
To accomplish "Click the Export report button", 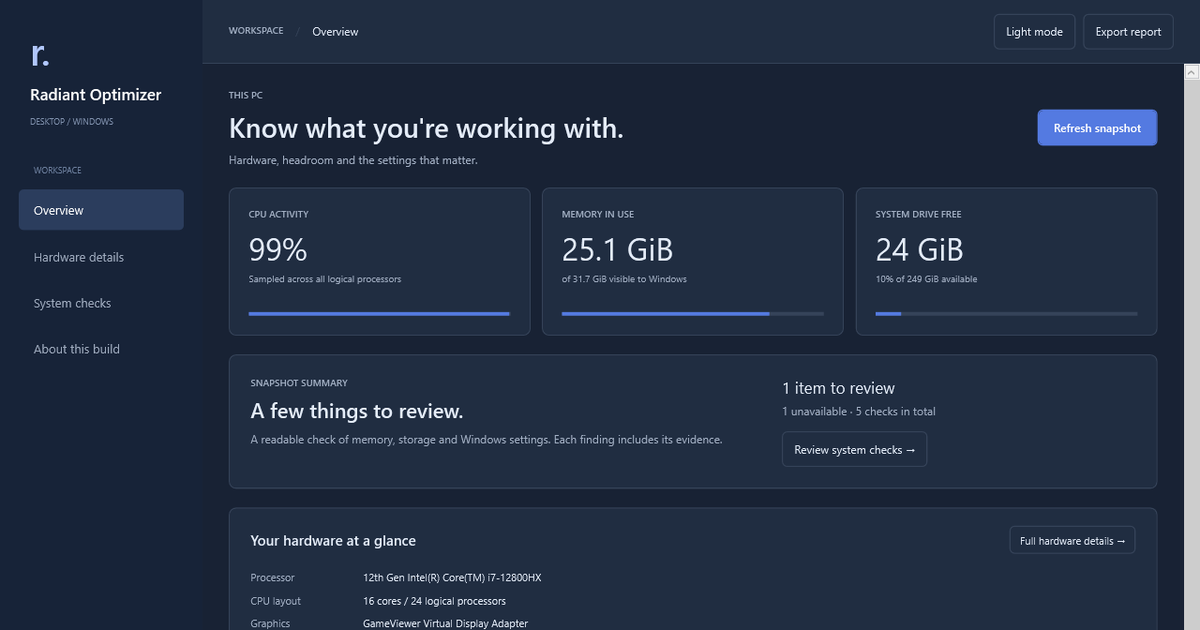I will coord(1128,32).
